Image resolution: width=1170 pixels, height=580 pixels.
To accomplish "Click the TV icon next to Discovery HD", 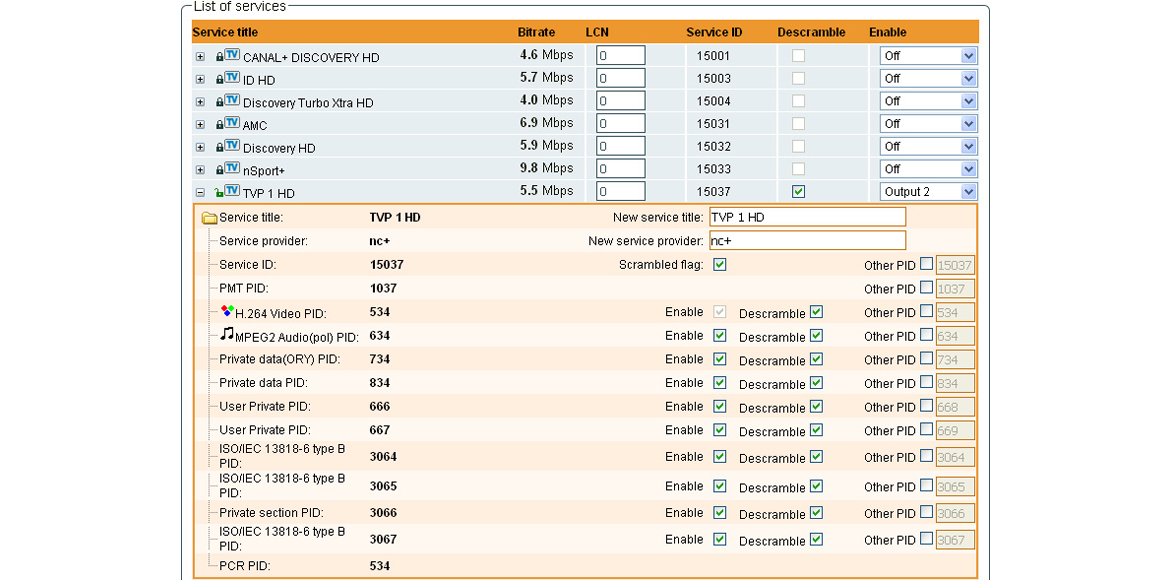I will [x=232, y=146].
